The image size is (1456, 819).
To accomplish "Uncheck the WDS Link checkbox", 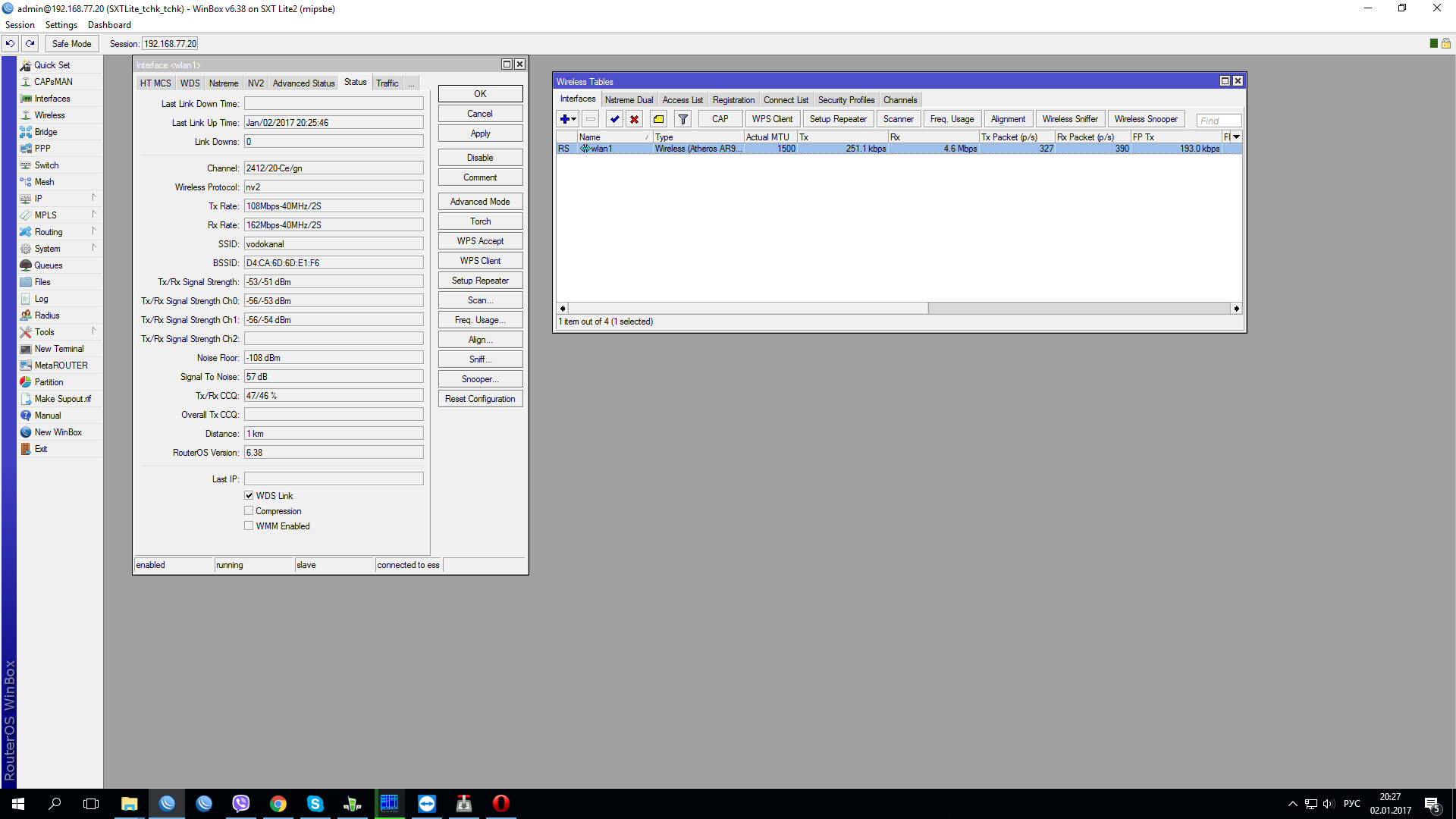I will click(x=249, y=495).
